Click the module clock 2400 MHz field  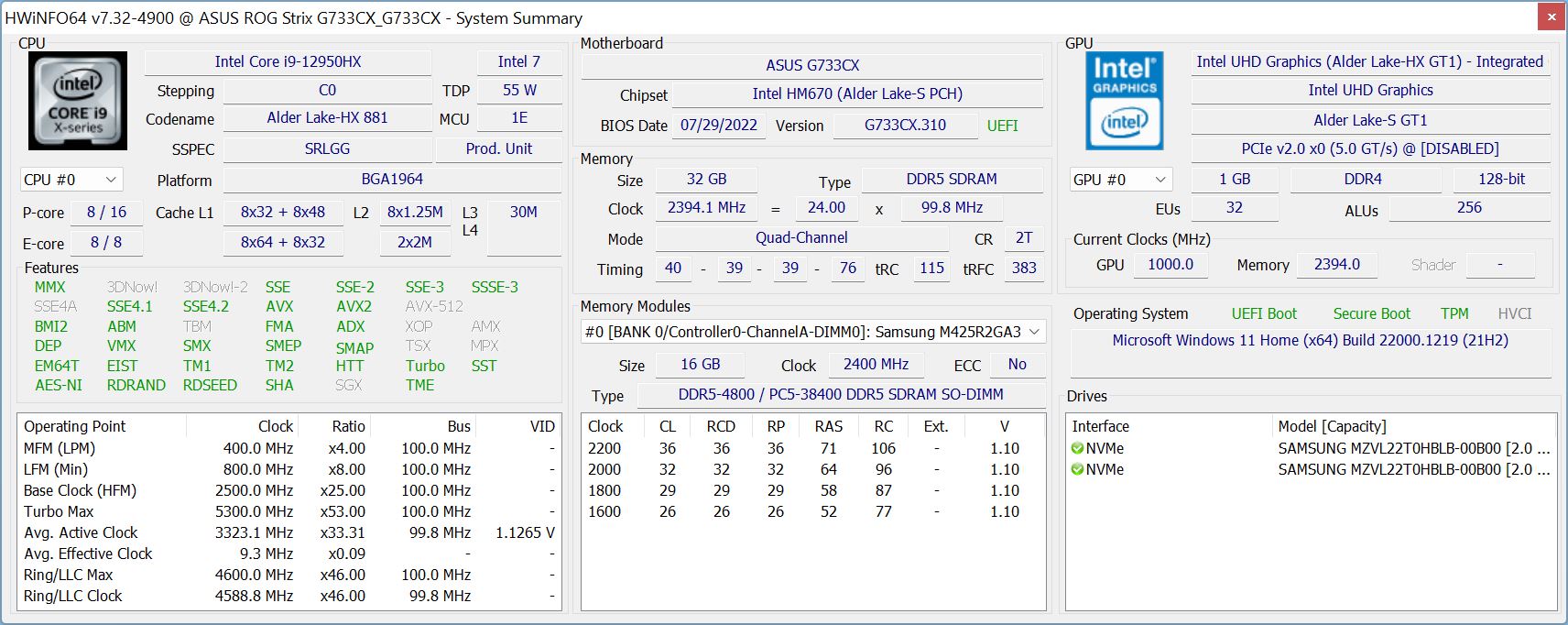point(876,365)
